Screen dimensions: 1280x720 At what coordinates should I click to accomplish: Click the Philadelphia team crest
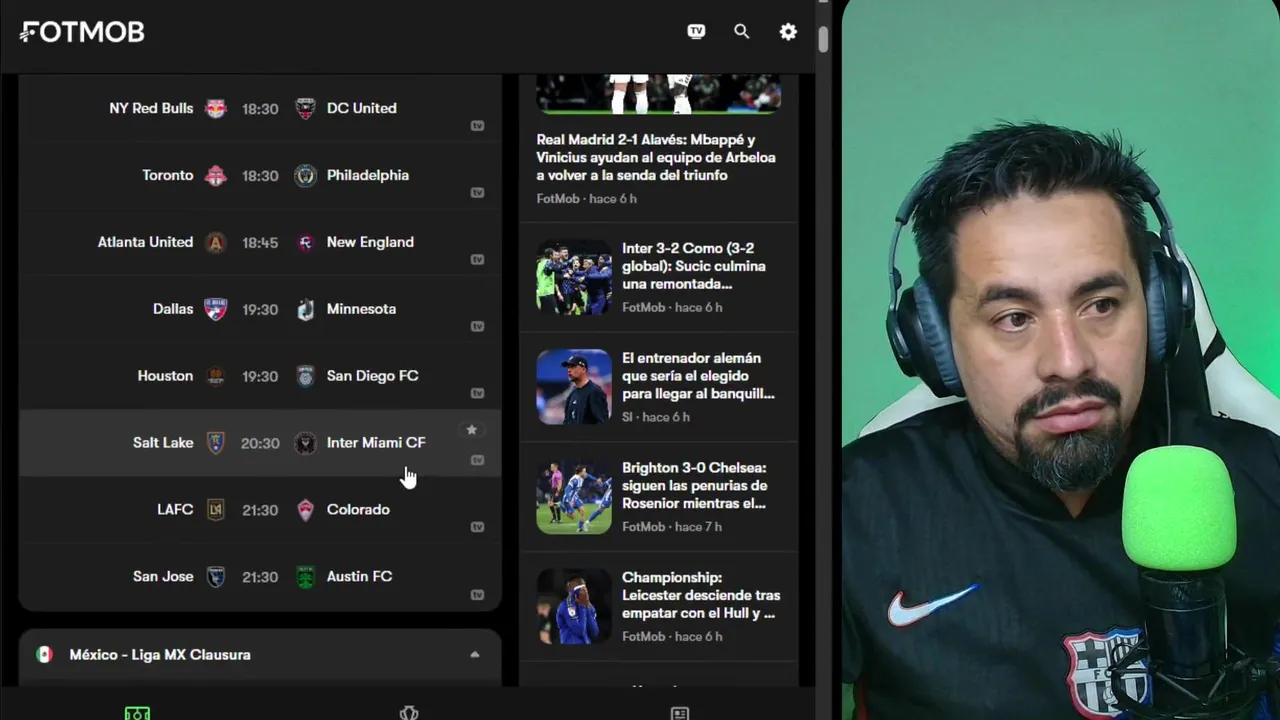tap(305, 176)
